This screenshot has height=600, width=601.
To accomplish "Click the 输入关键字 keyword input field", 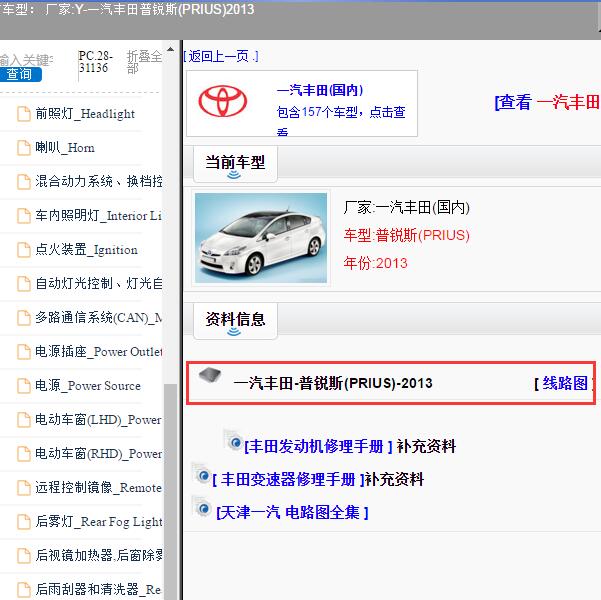I will coord(26,60).
